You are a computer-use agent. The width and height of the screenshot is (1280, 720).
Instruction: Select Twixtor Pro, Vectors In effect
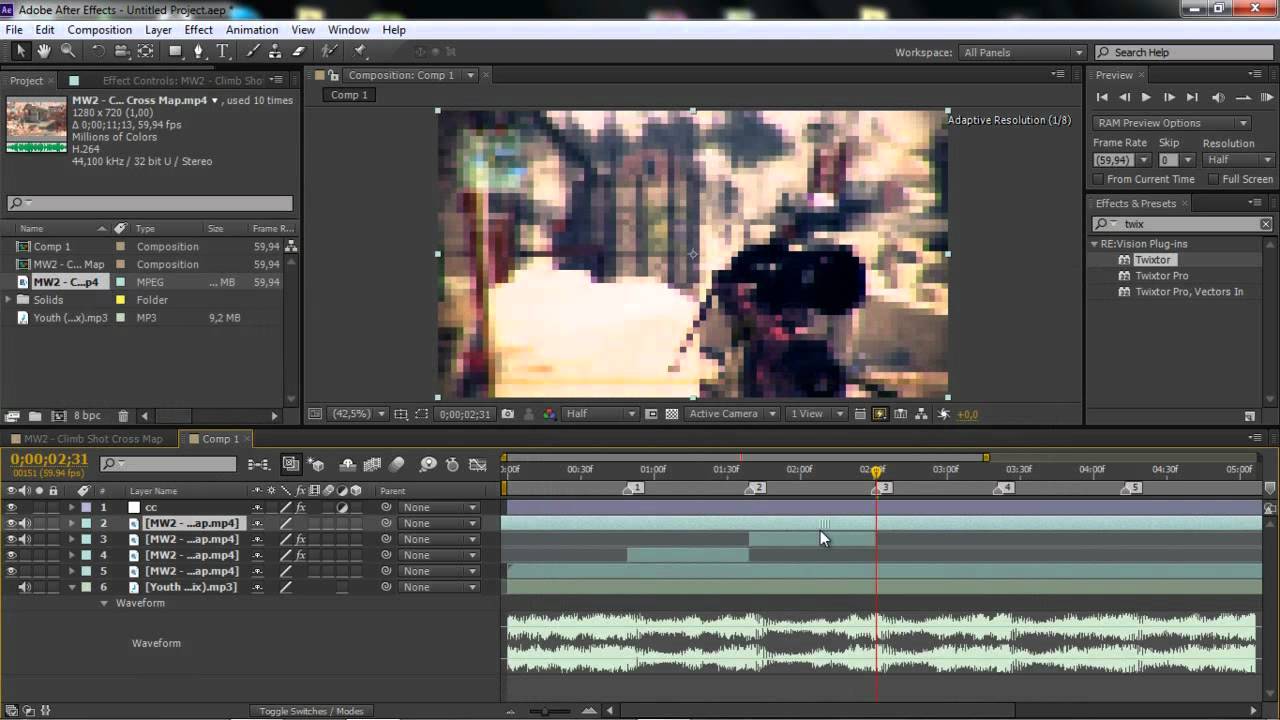1189,292
